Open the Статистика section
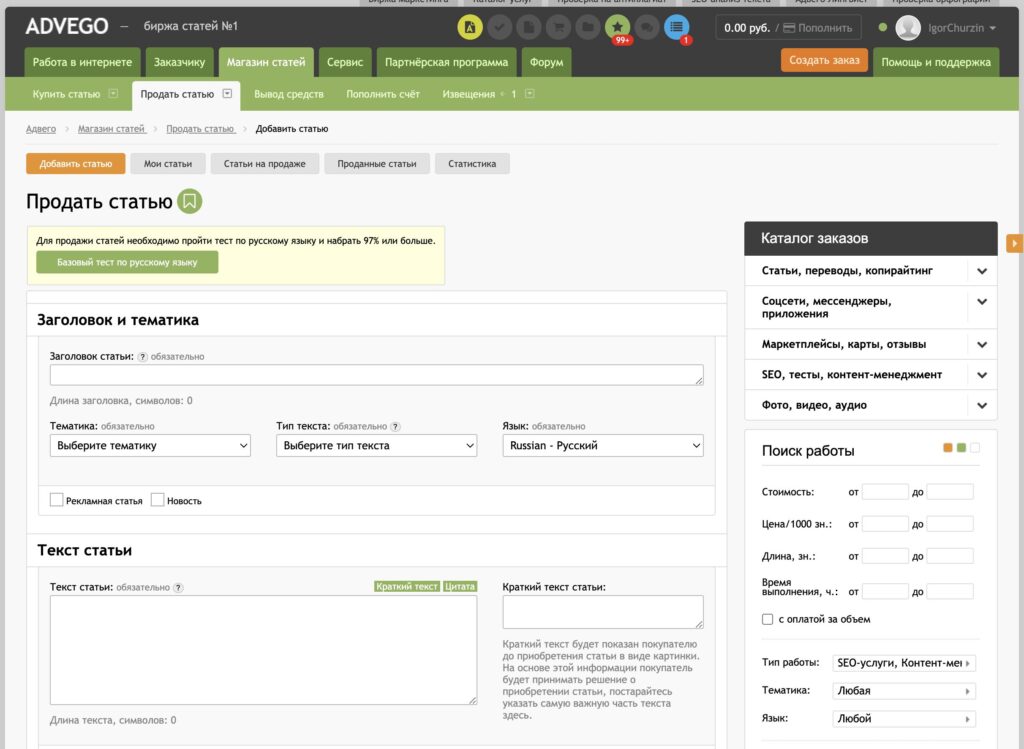This screenshot has height=749, width=1024. coord(472,164)
